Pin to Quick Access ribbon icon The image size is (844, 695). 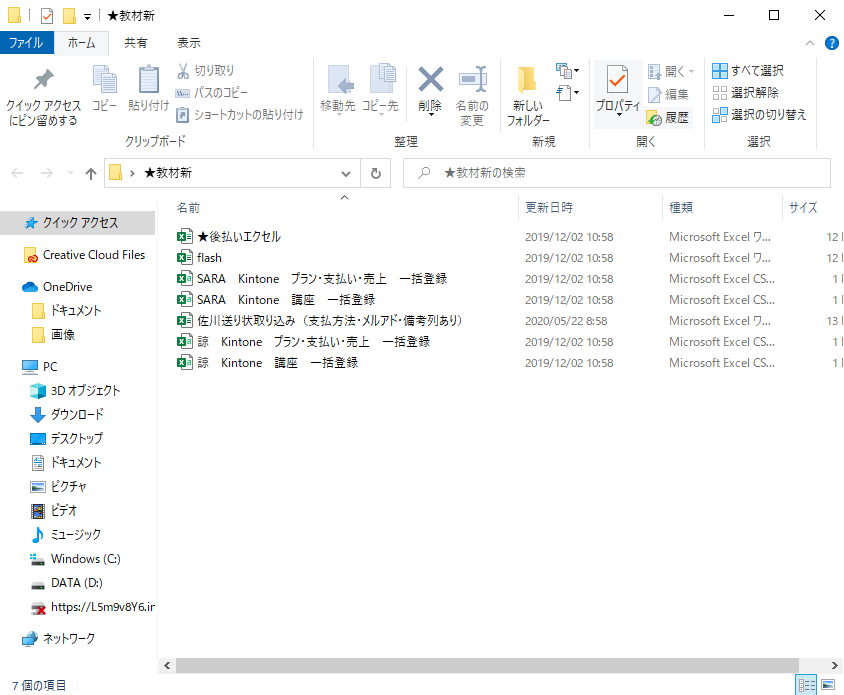(x=43, y=81)
